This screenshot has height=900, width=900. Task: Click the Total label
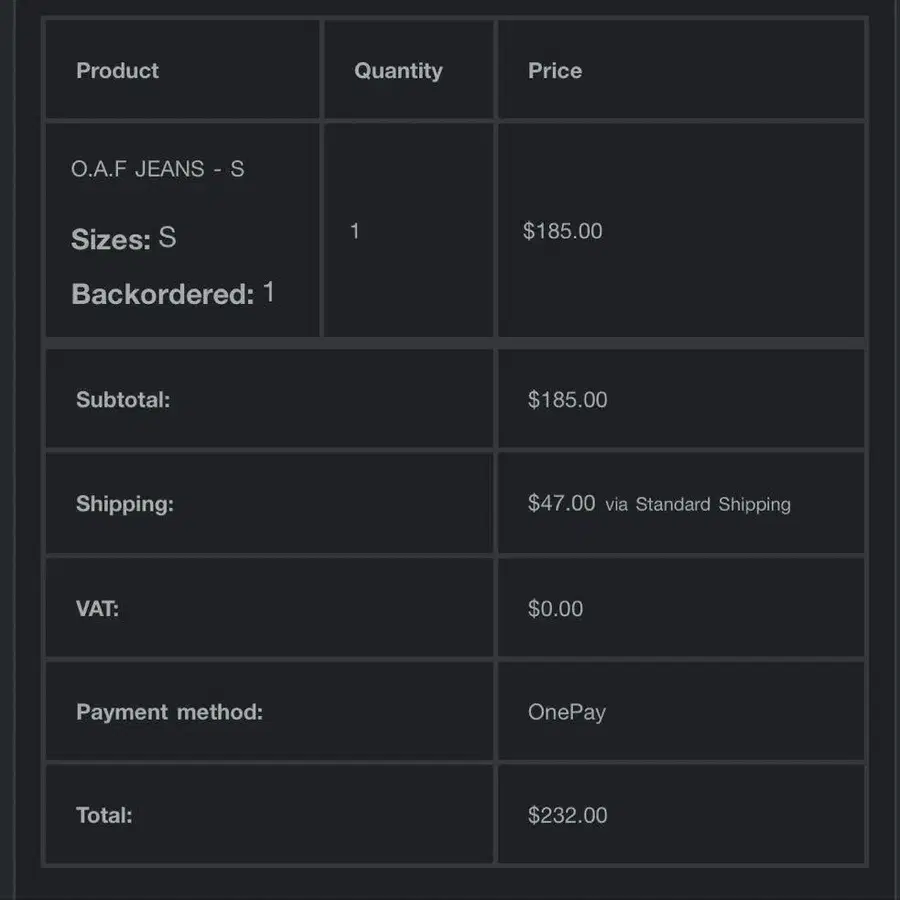104,815
